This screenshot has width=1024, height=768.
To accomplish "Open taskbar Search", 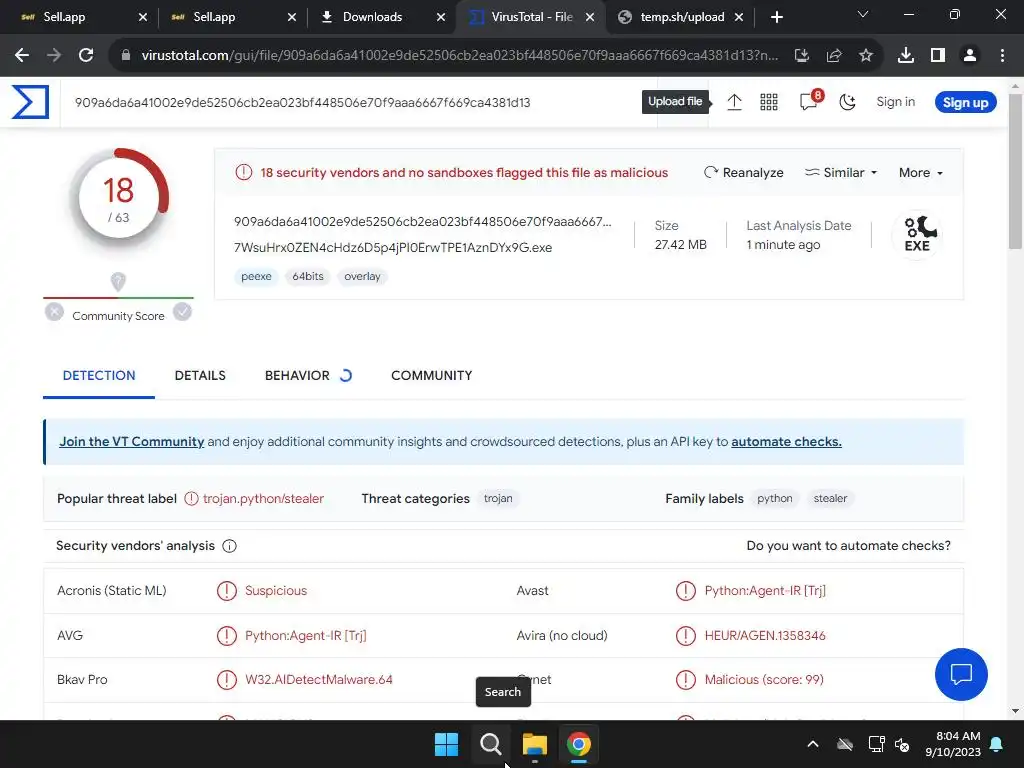I will pyautogui.click(x=490, y=744).
